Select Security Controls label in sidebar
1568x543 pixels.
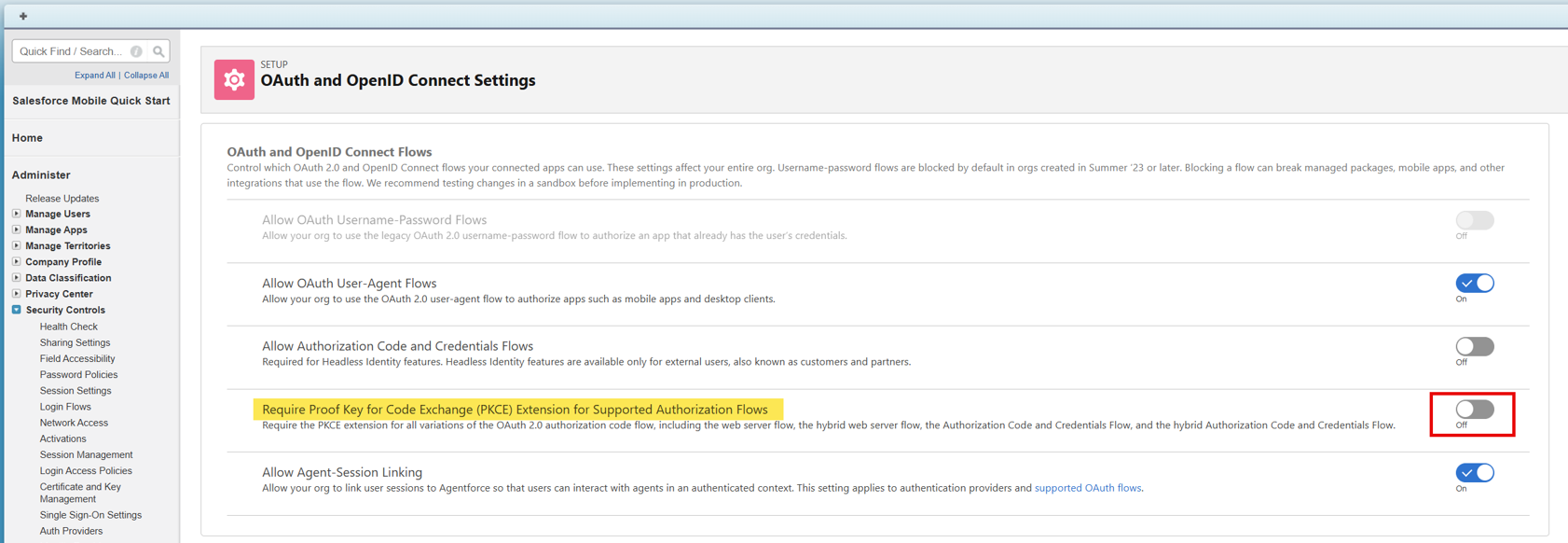(65, 310)
